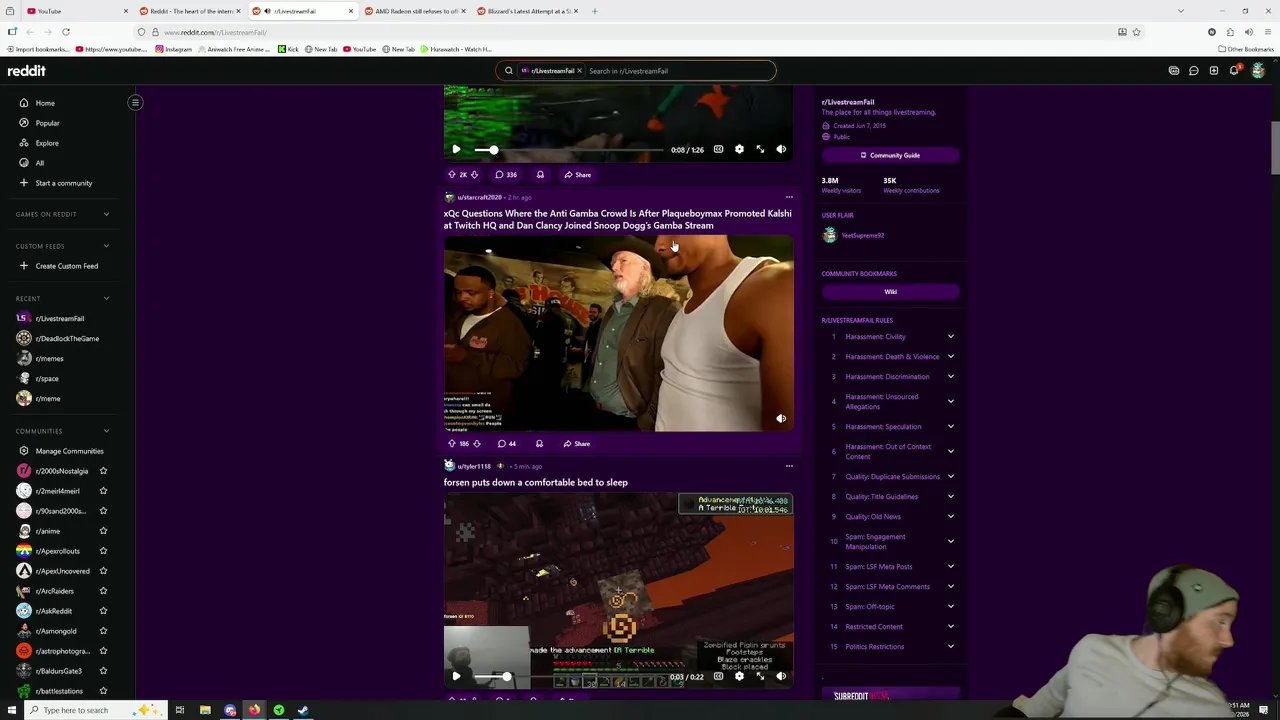Open settings gear on the forsen video player

(739, 676)
